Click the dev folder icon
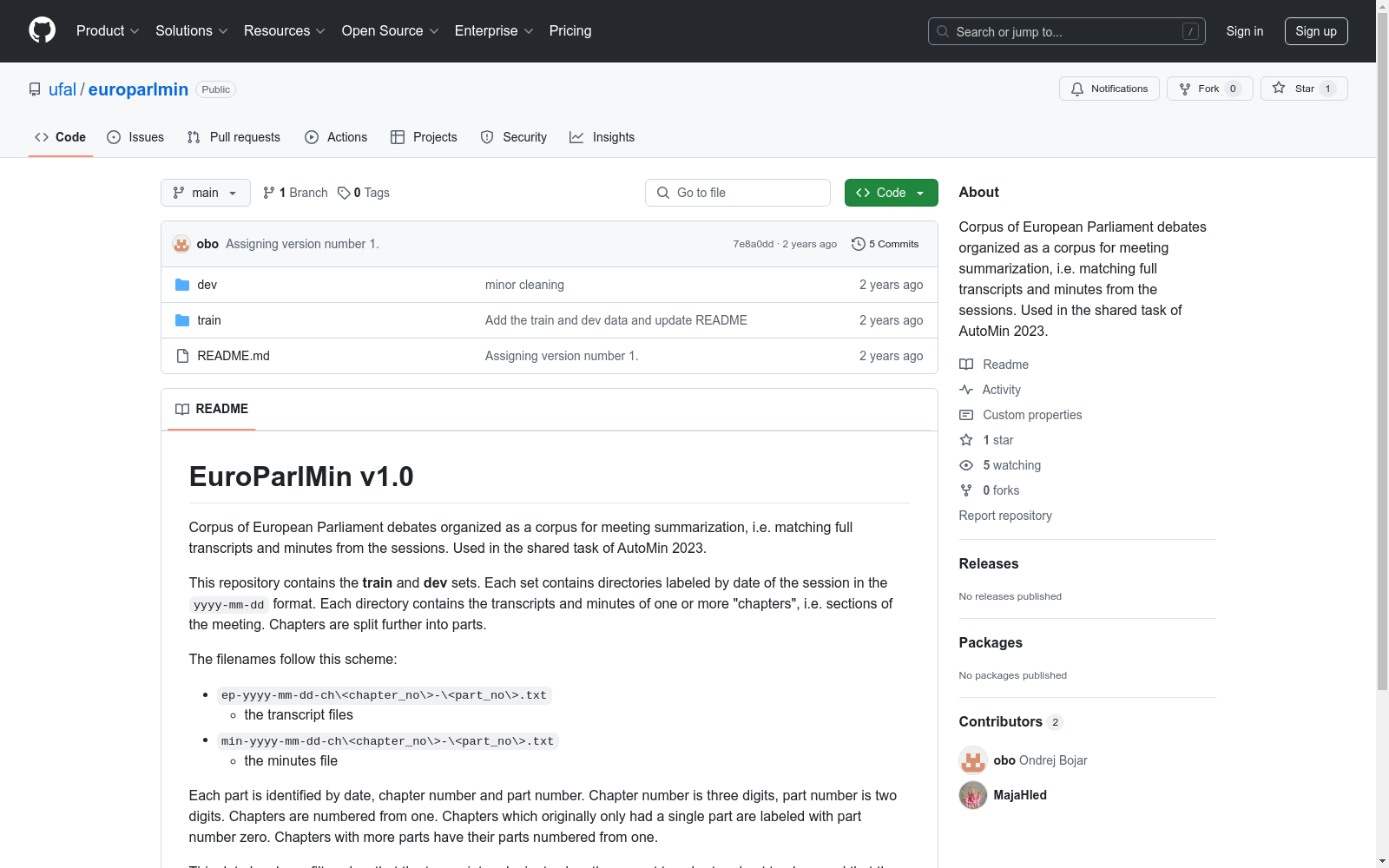Screen dimensions: 1389x868 pos(182,285)
